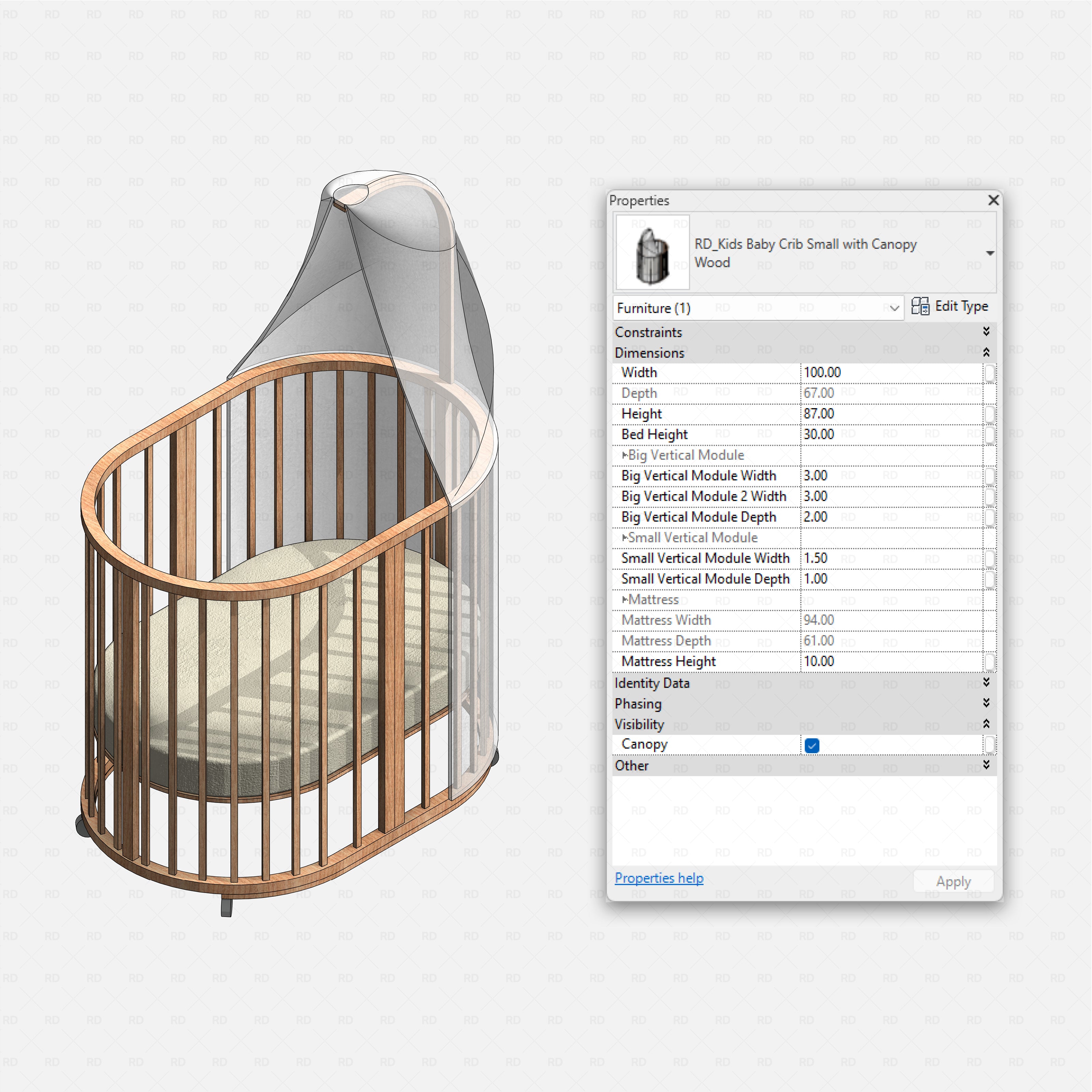Open the RD_Kids Baby Crib type selector
Viewport: 1092px width, 1092px height.
[990, 253]
